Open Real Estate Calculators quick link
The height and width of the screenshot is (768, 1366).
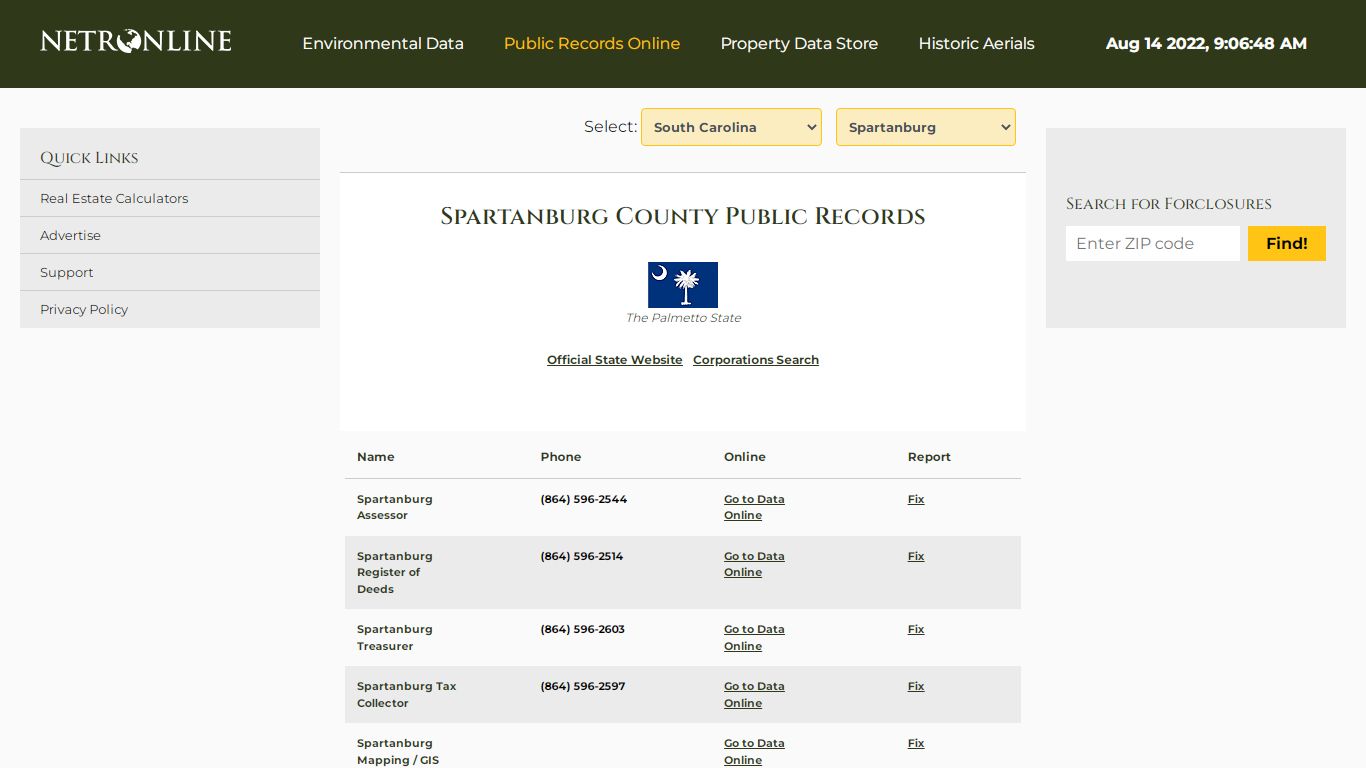(x=114, y=198)
